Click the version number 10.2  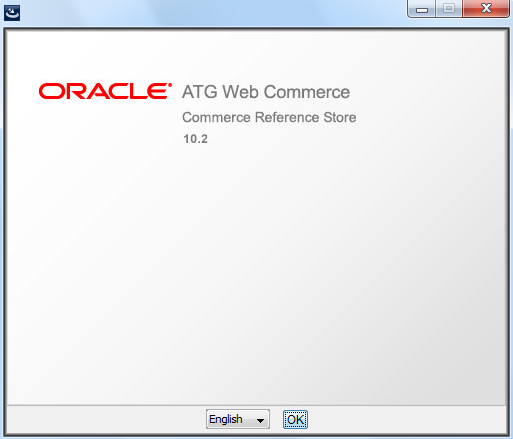click(x=196, y=139)
